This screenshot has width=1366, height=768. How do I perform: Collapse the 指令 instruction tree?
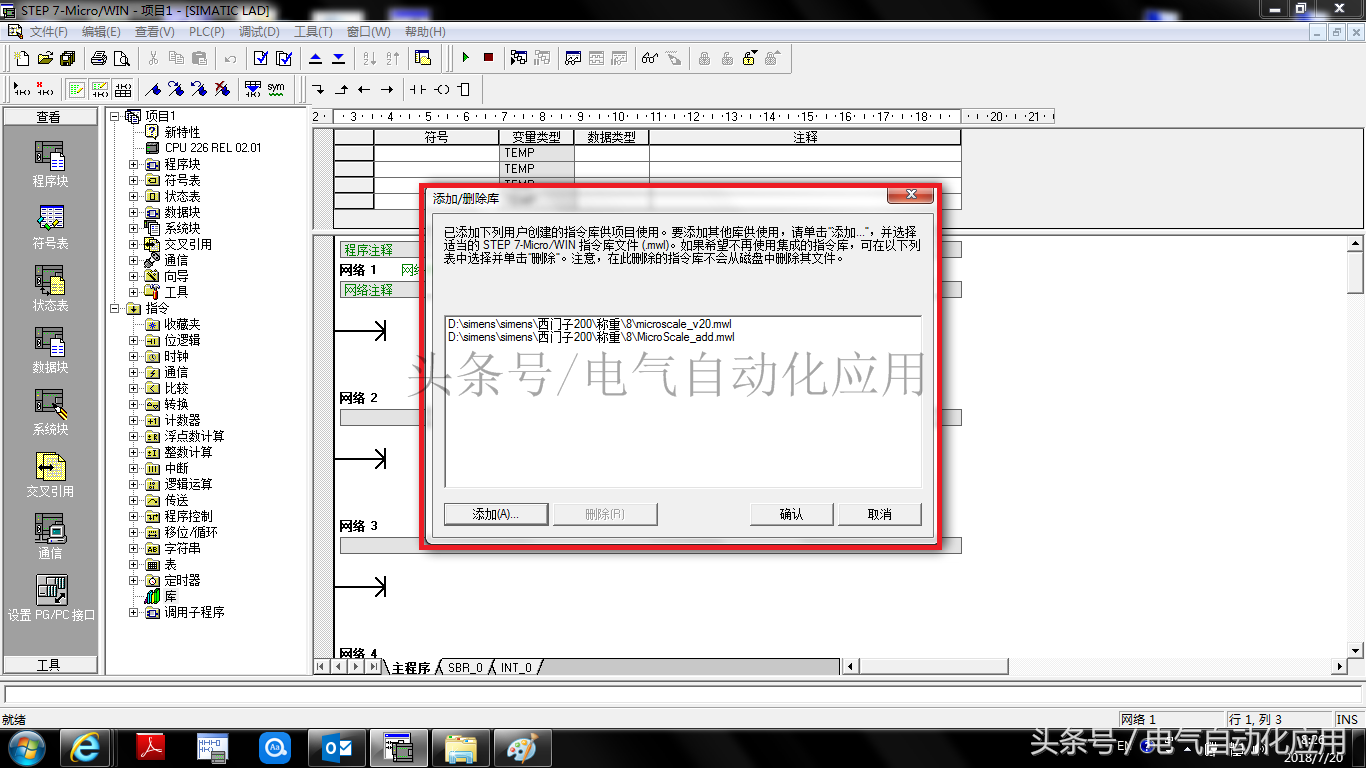[x=115, y=308]
